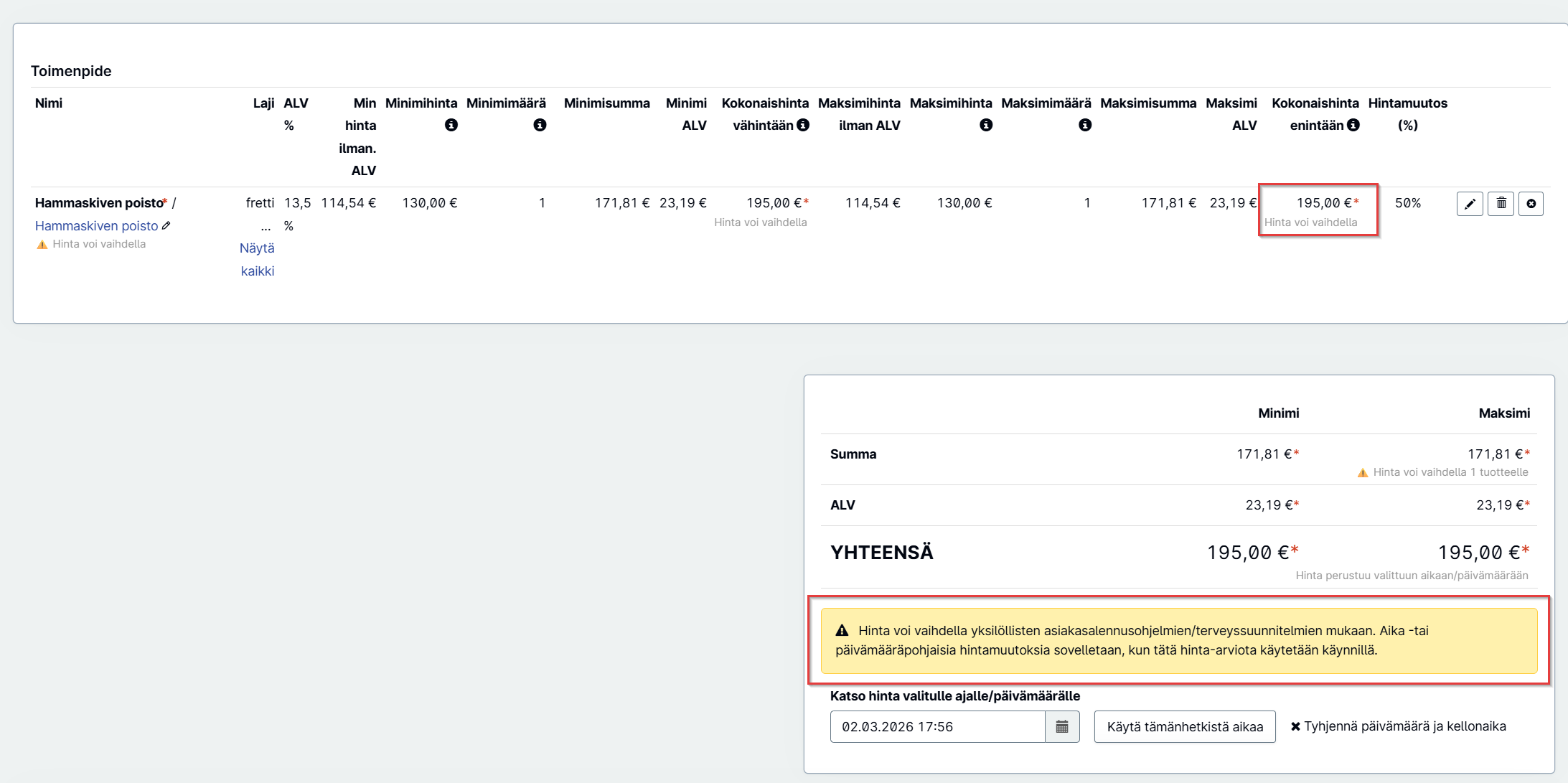Click the YHTEENSÄ total label
The image size is (1568, 783).
(882, 553)
